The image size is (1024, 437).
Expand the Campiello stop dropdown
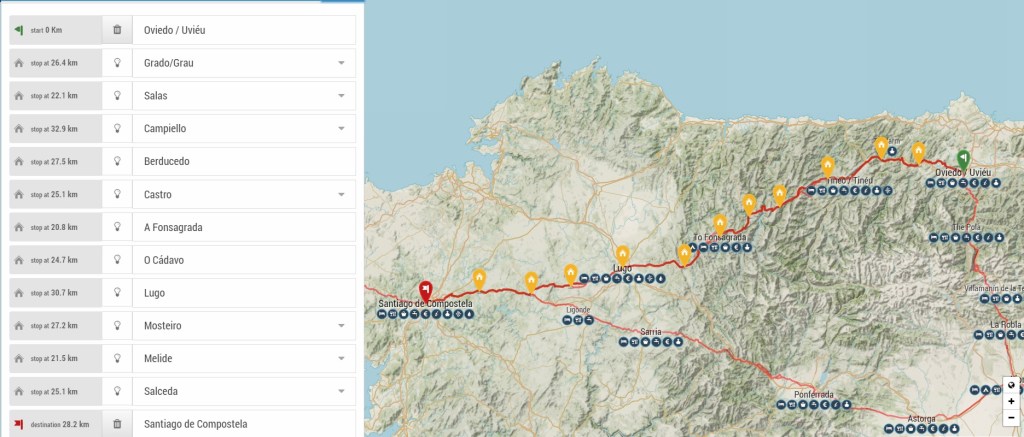[341, 129]
